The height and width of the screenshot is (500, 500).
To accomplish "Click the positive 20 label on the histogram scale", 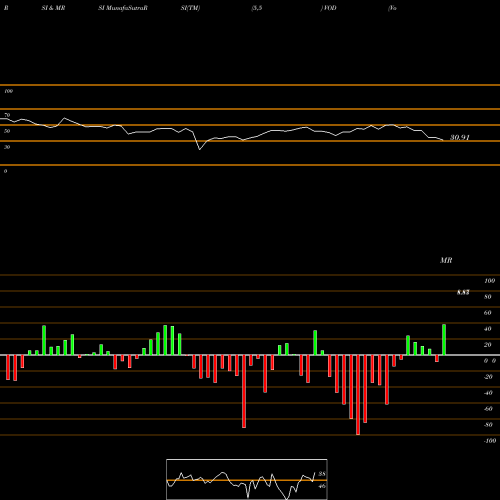I will [x=488, y=345].
